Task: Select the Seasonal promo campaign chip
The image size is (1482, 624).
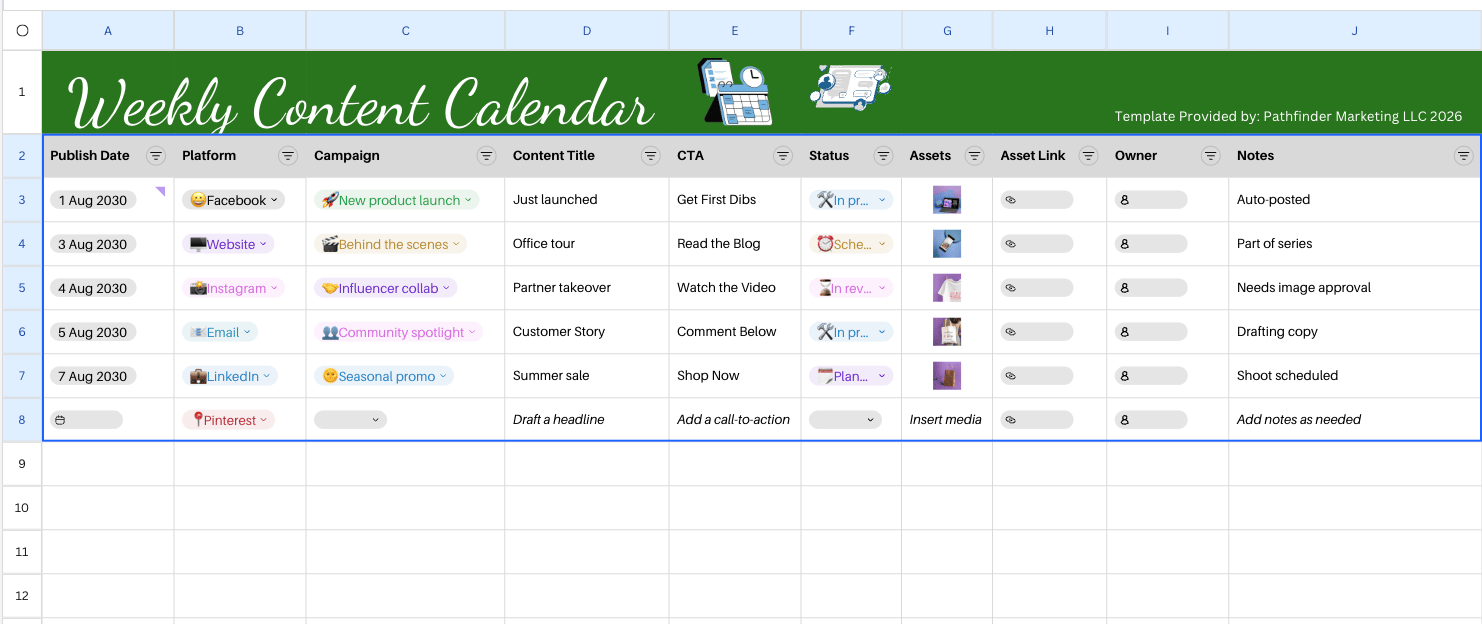Action: click(x=384, y=376)
